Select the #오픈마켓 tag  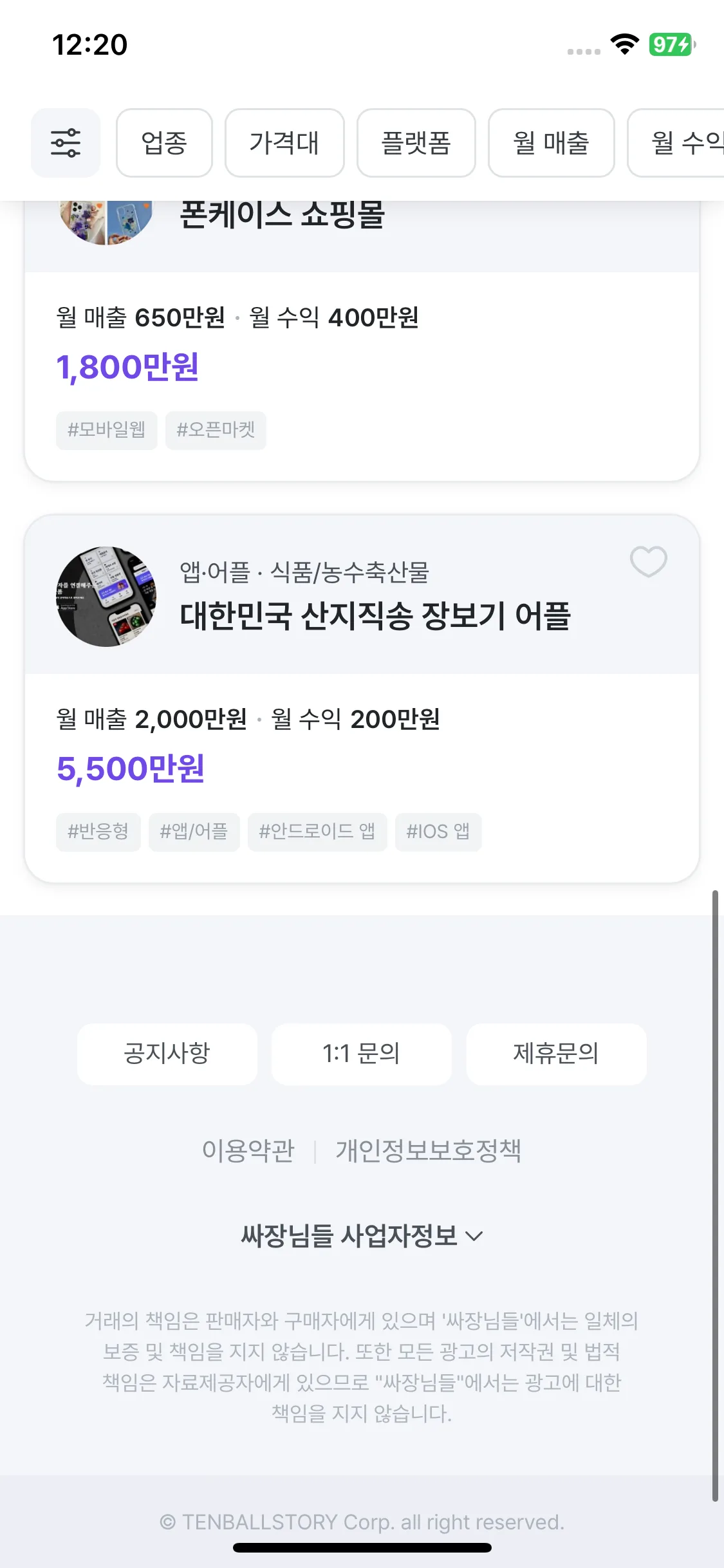216,430
